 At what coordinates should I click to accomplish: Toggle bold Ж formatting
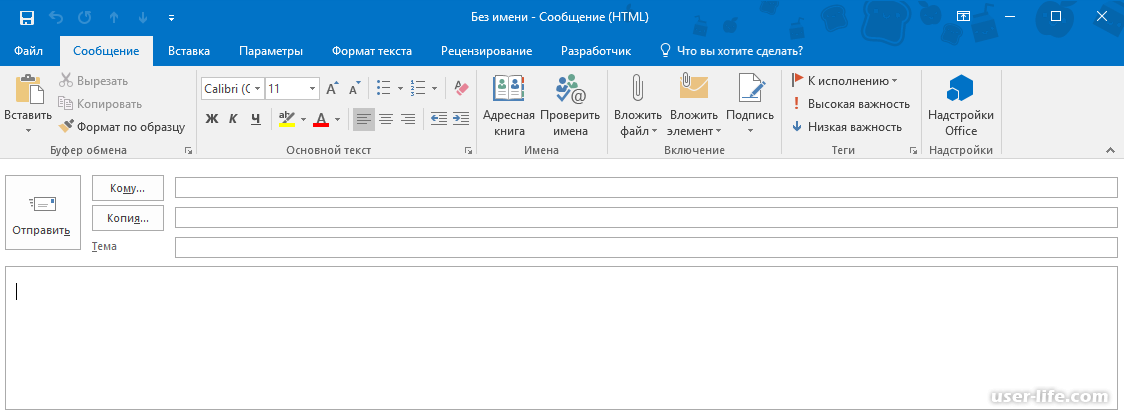point(211,119)
